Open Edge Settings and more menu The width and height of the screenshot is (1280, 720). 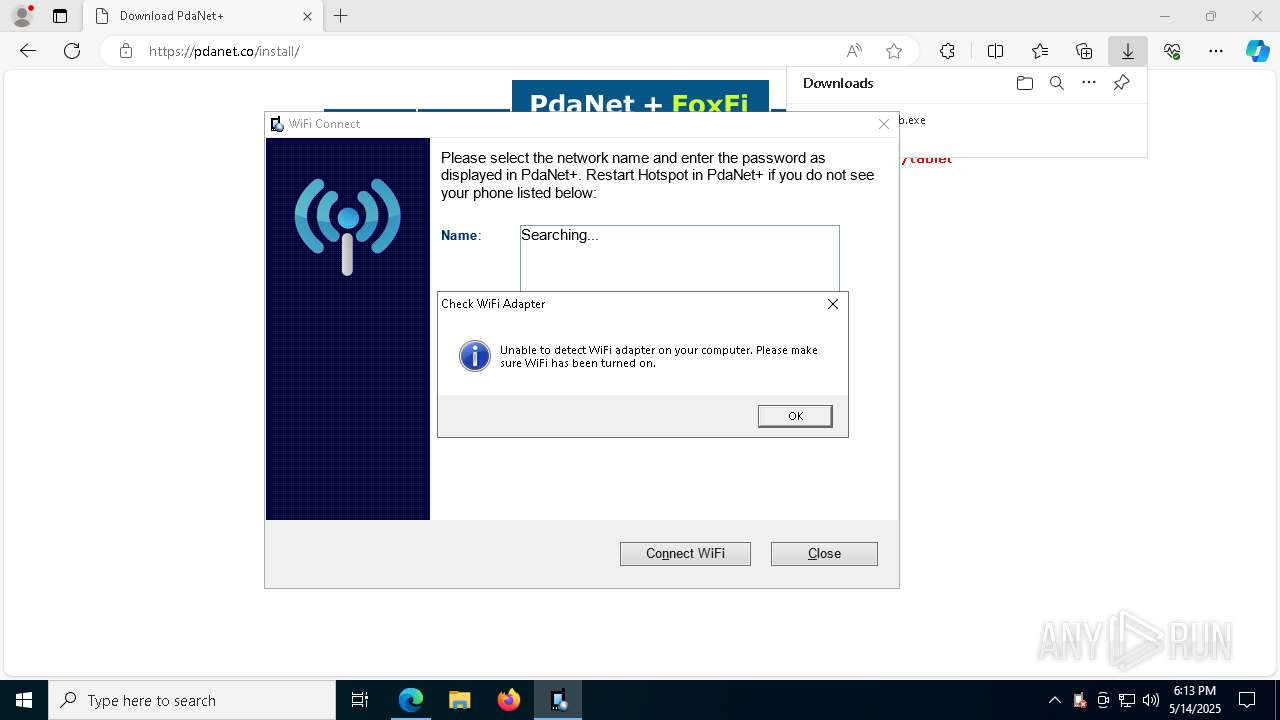coord(1216,51)
